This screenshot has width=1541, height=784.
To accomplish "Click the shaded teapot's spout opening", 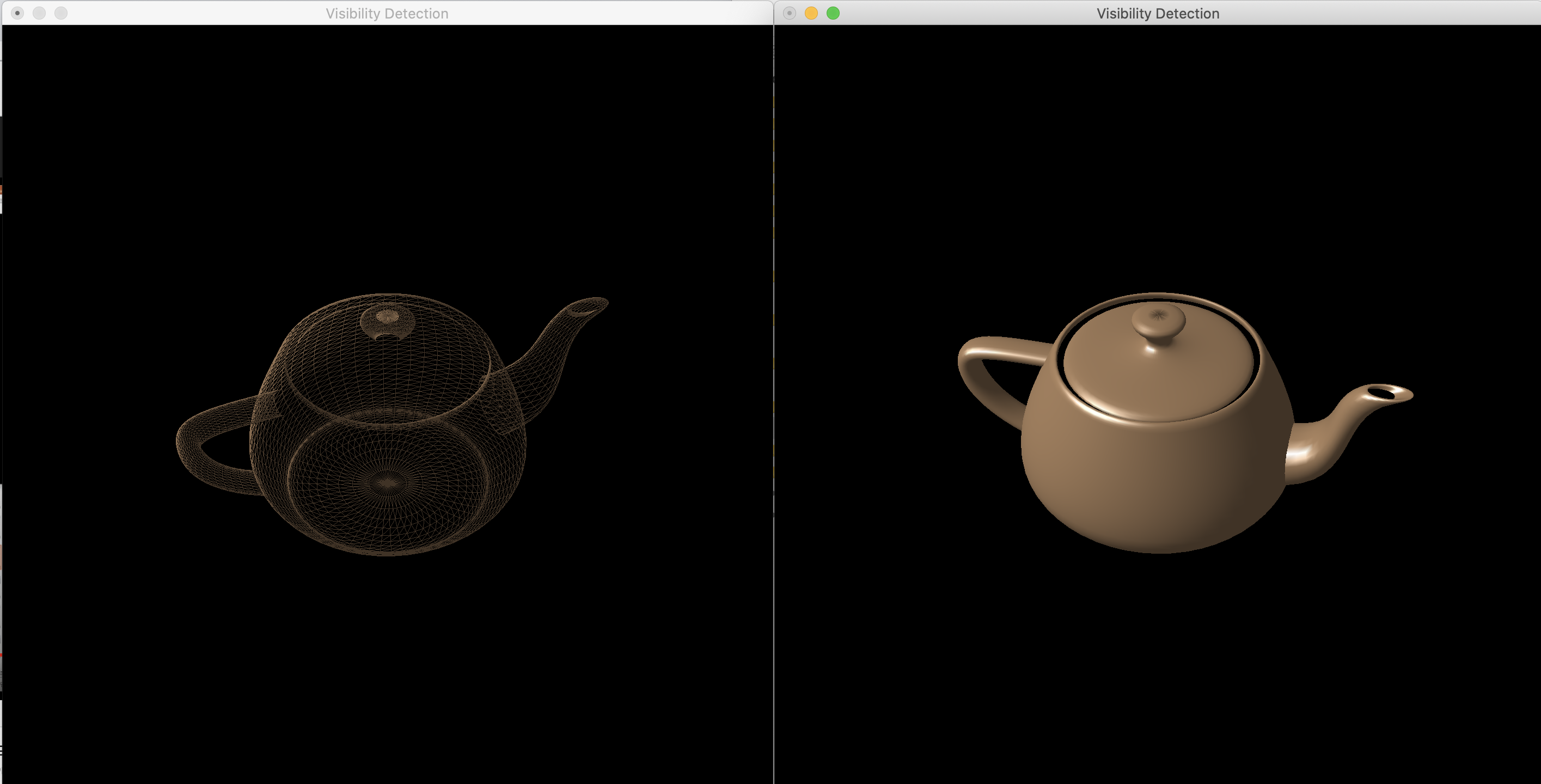I will pos(1382,394).
